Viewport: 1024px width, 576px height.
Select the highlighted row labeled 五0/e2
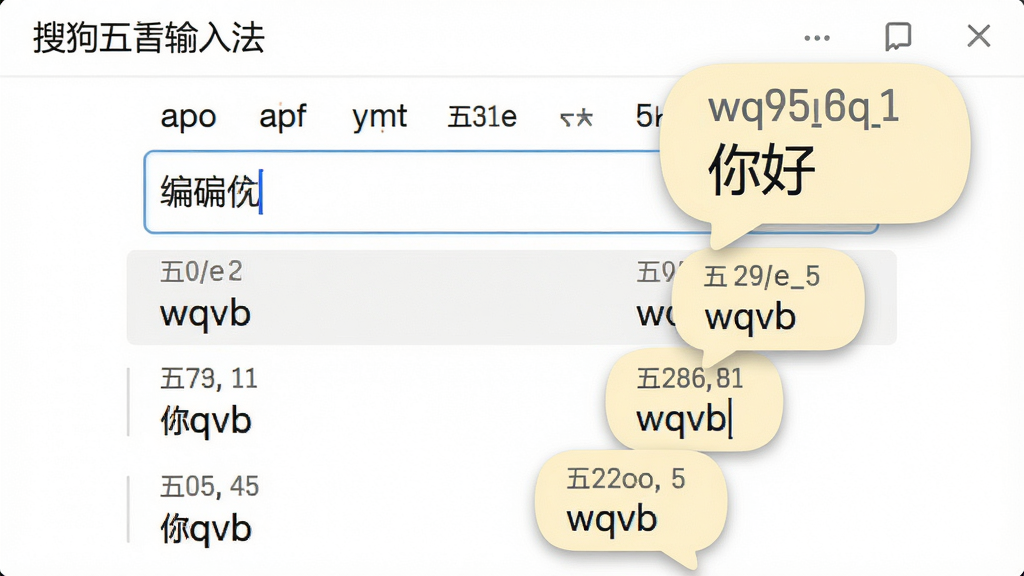point(511,297)
